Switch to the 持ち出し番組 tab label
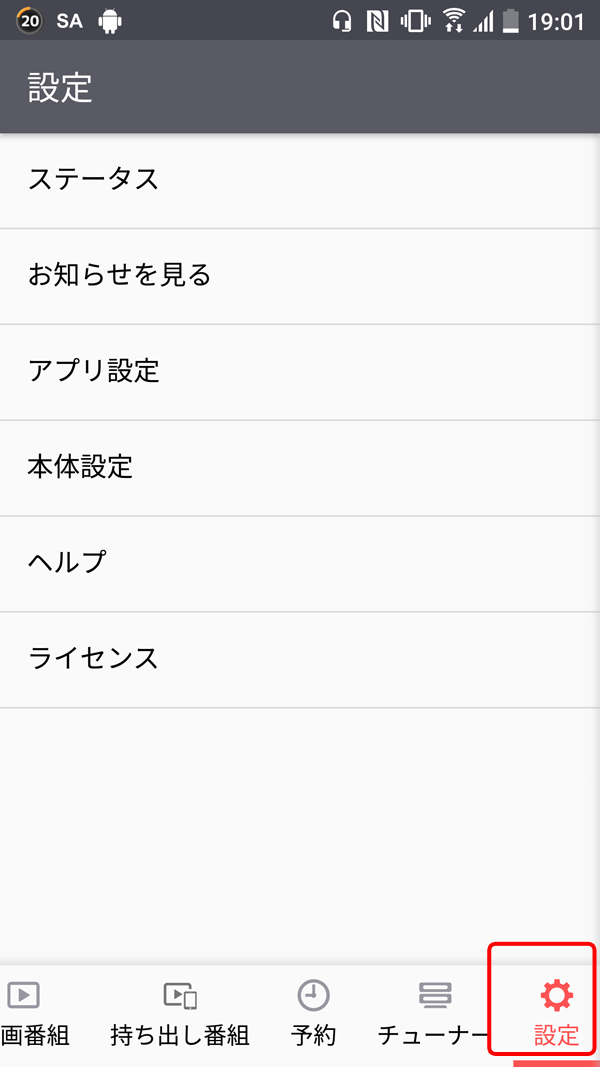The height and width of the screenshot is (1067, 600). point(180,1036)
